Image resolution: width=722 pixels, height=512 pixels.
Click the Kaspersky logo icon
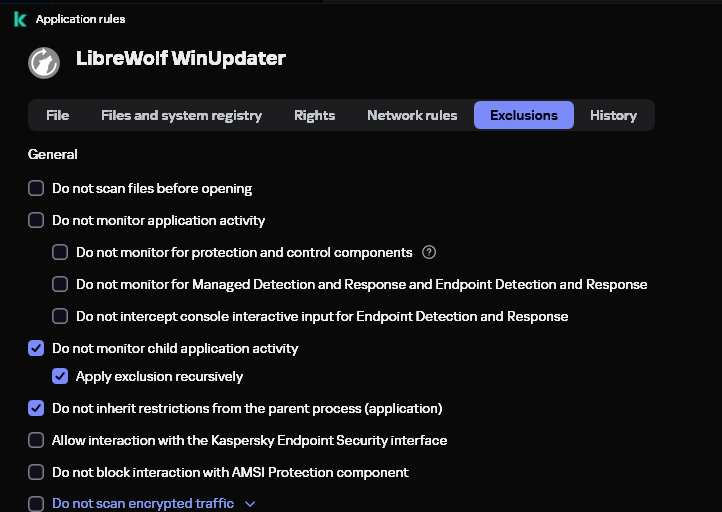coord(20,19)
